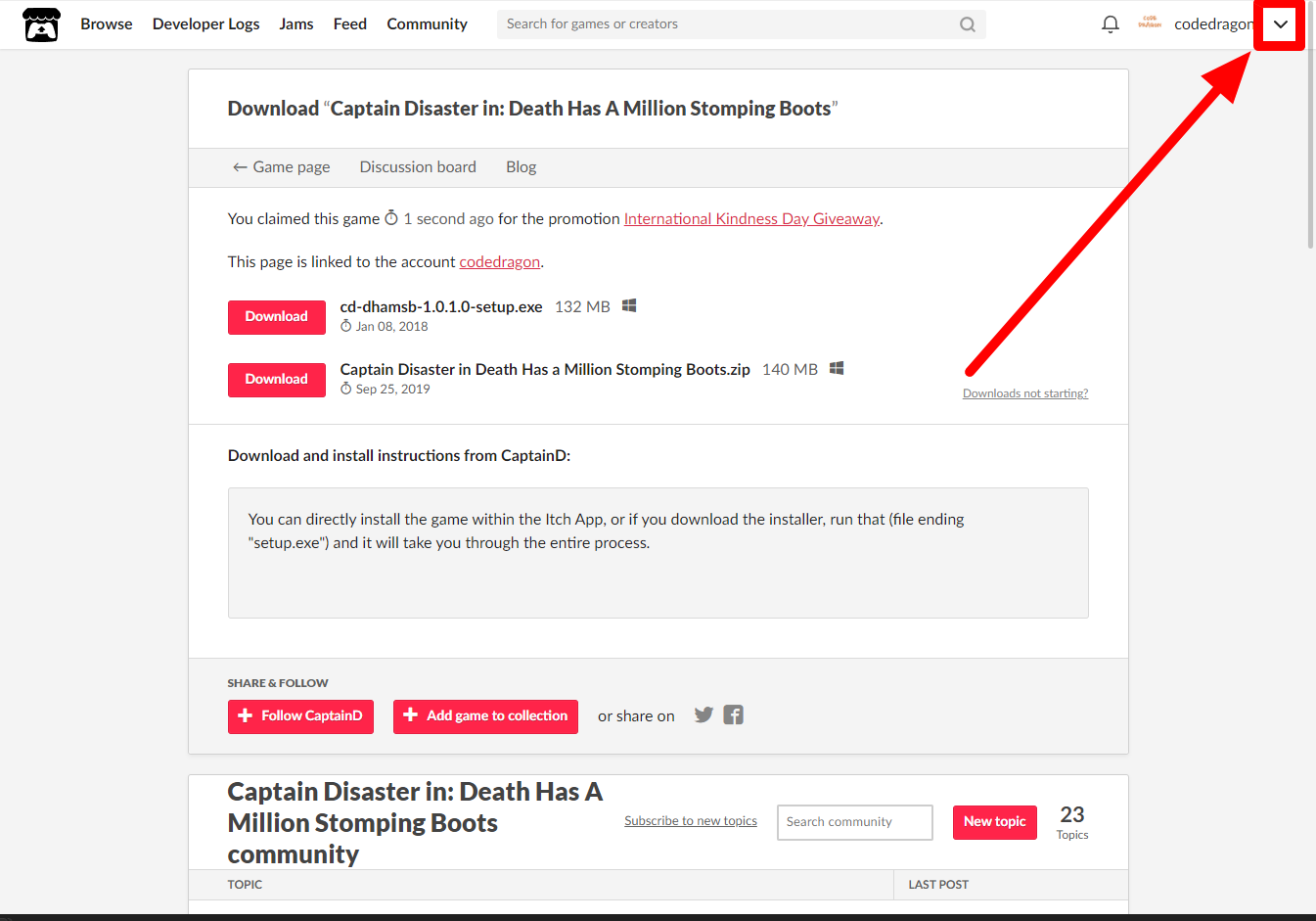The width and height of the screenshot is (1316, 921).
Task: Download cd-dhamsb-1.0.1.0-setup.exe
Action: point(277,317)
